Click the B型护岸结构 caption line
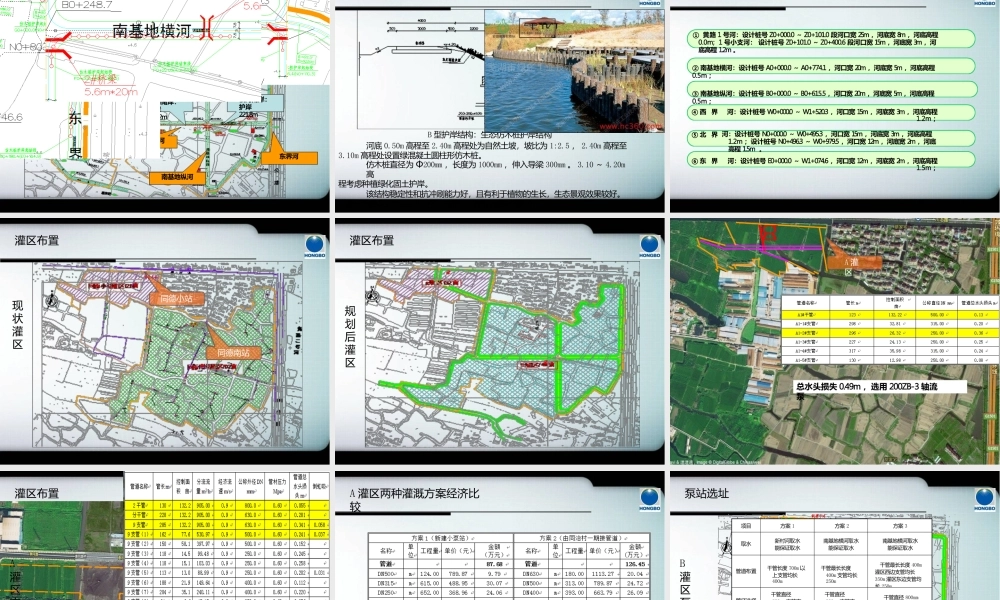 coord(489,135)
